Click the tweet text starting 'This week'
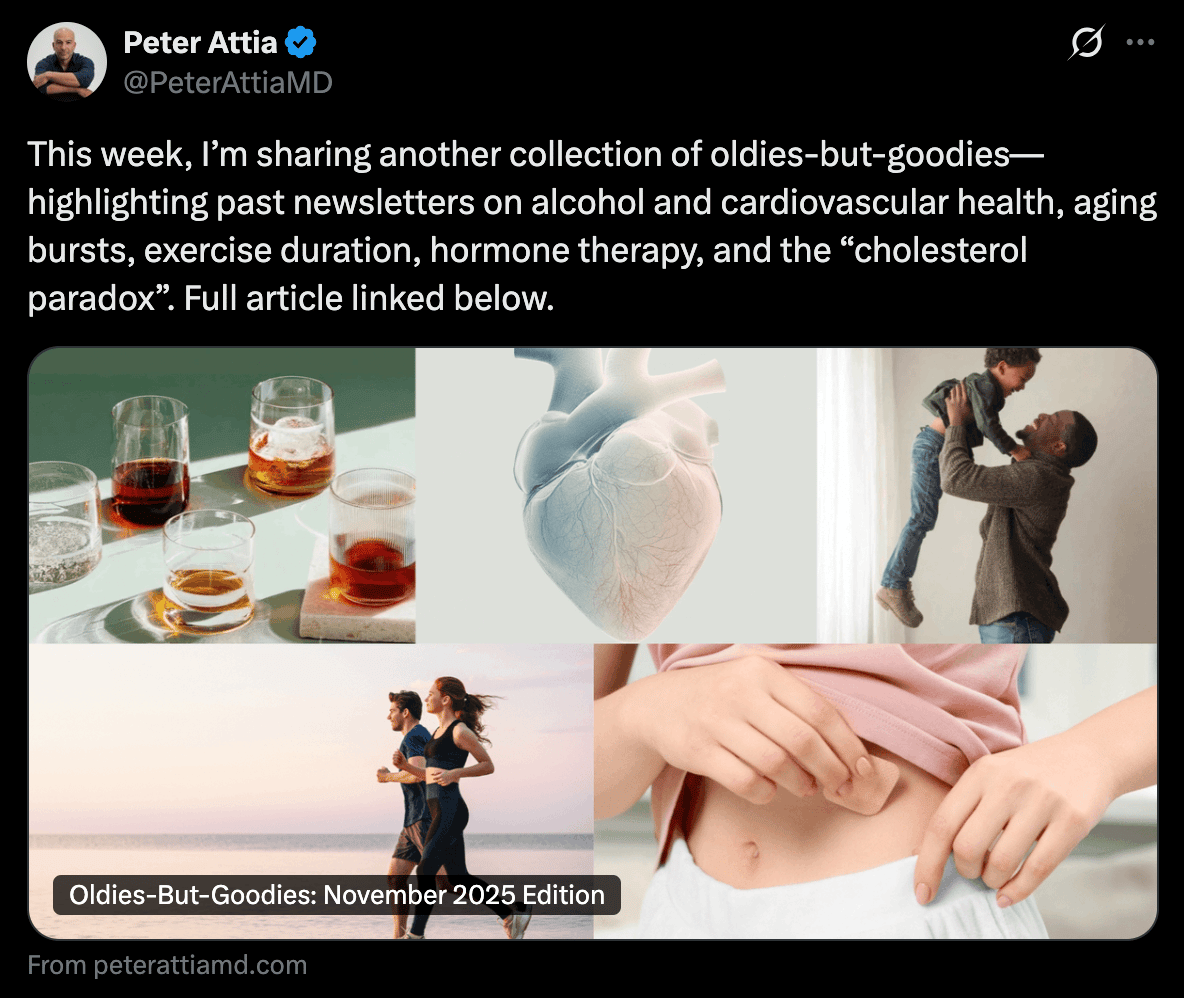This screenshot has height=998, width=1184. (x=592, y=226)
